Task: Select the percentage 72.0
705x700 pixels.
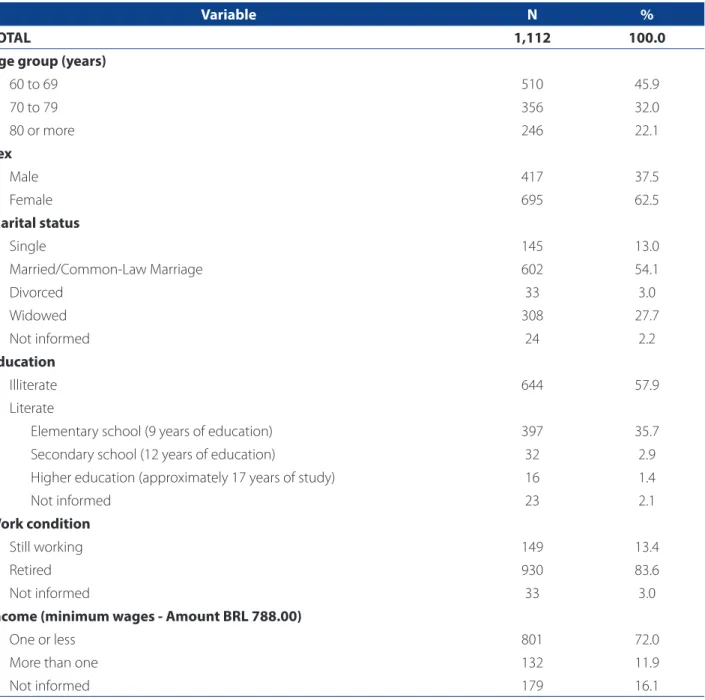Action: click(647, 639)
